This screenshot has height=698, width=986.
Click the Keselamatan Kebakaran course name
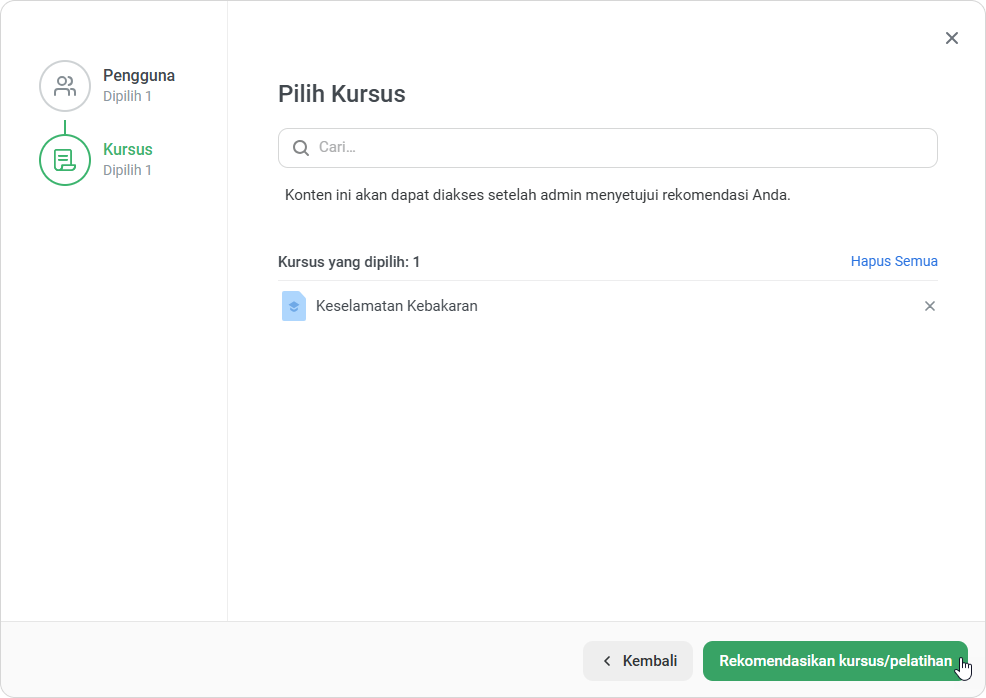[396, 306]
